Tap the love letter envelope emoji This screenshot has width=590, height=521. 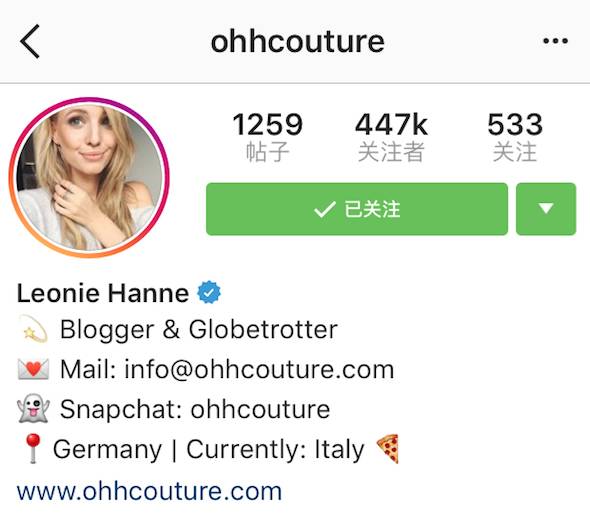pos(33,369)
